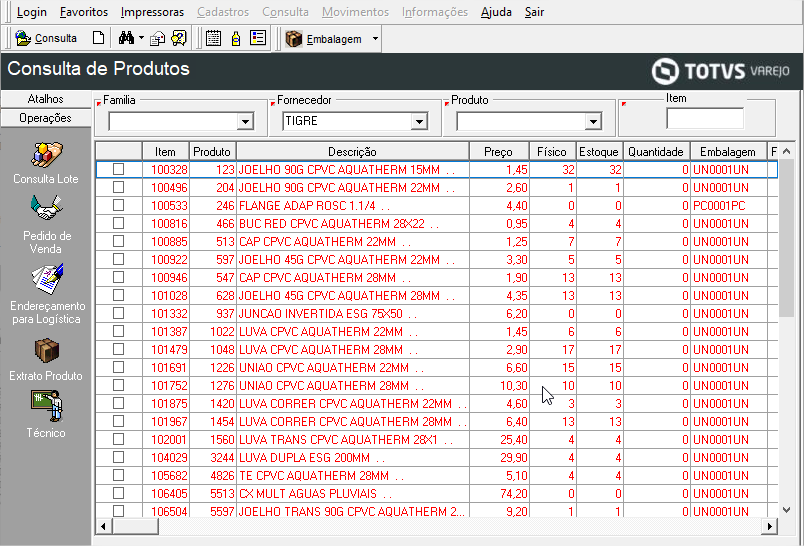The width and height of the screenshot is (804, 546).
Task: Sort by the Físico column header
Action: (x=552, y=152)
